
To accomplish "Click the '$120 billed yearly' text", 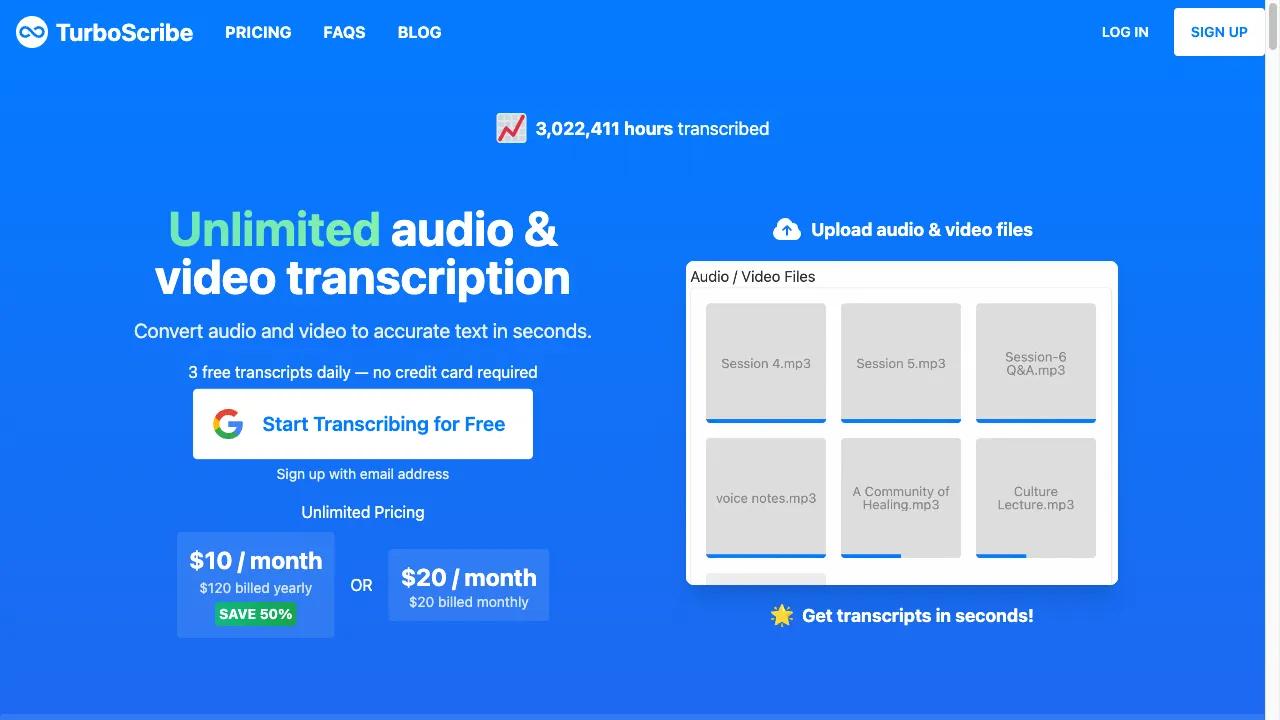I will [x=256, y=588].
